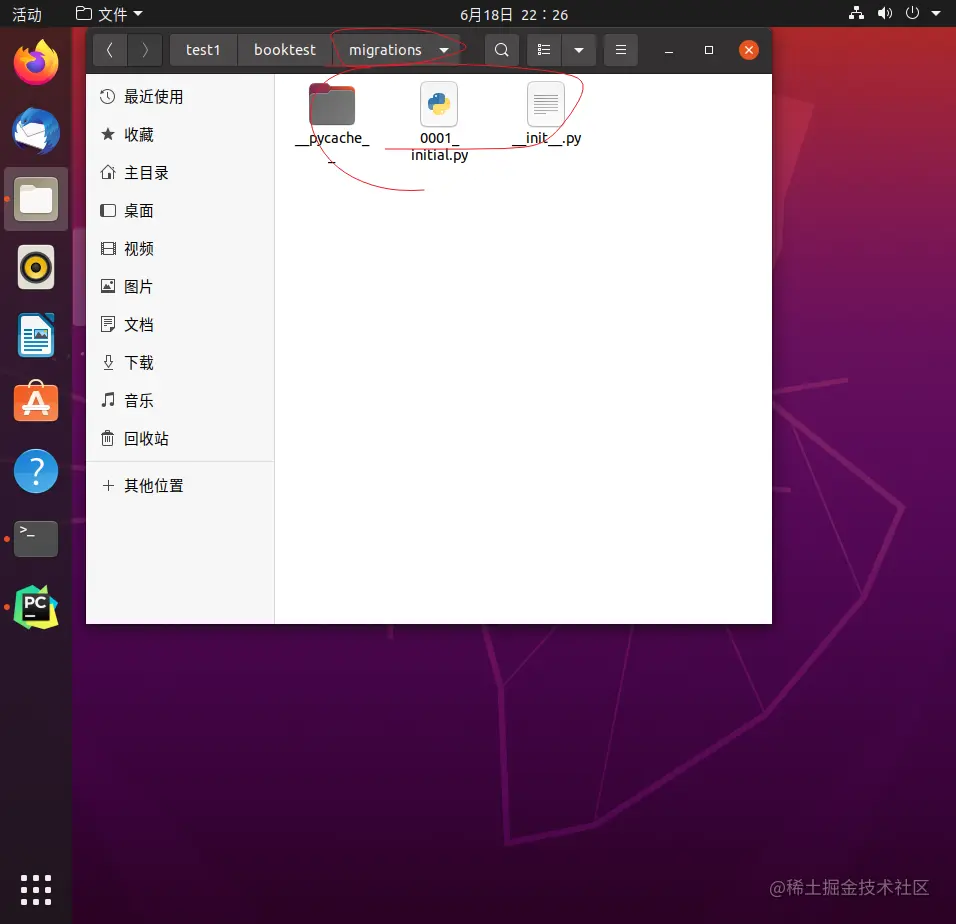This screenshot has height=924, width=956.
Task: Open Home (主目录) in sidebar
Action: 180,172
